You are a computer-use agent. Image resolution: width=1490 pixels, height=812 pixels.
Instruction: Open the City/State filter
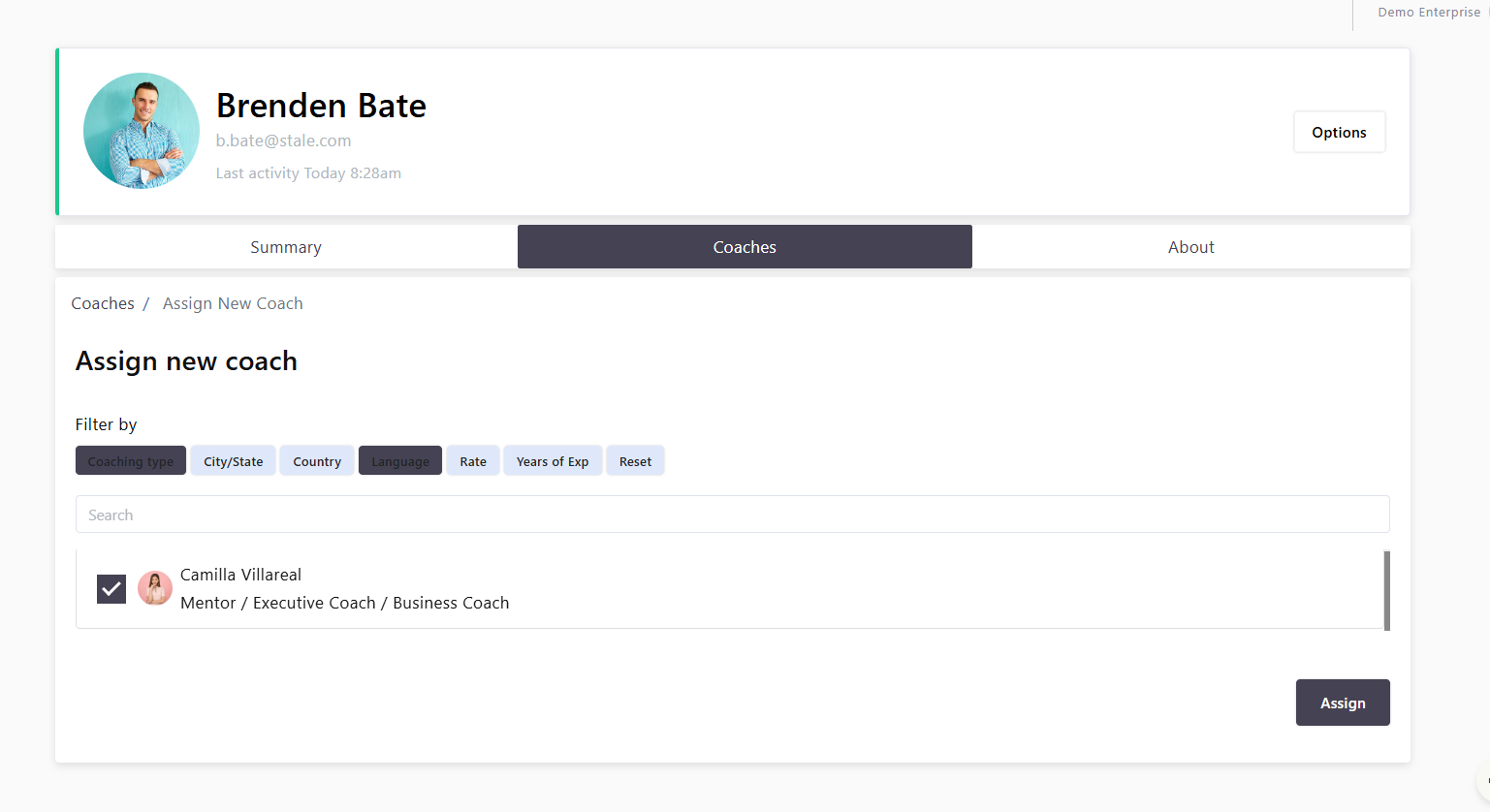pos(233,461)
